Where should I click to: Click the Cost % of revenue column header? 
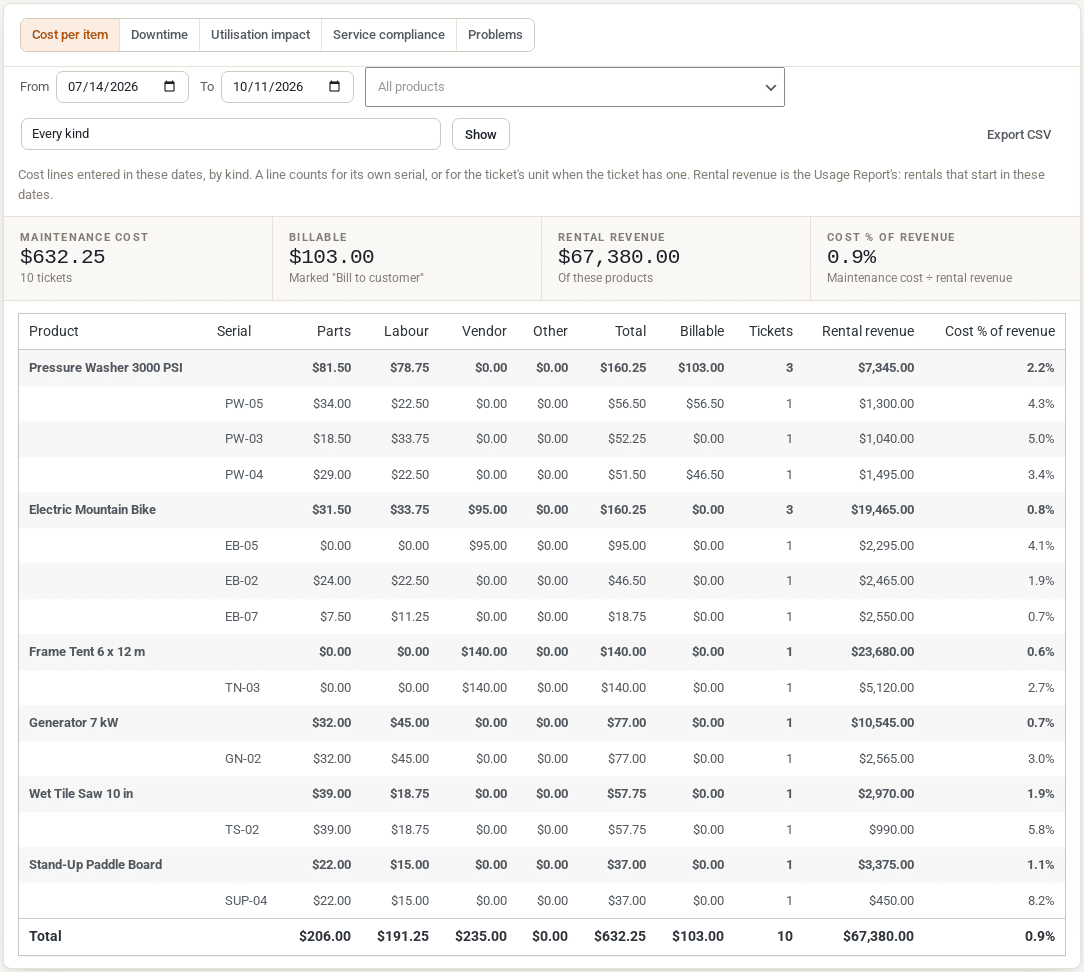click(1000, 331)
